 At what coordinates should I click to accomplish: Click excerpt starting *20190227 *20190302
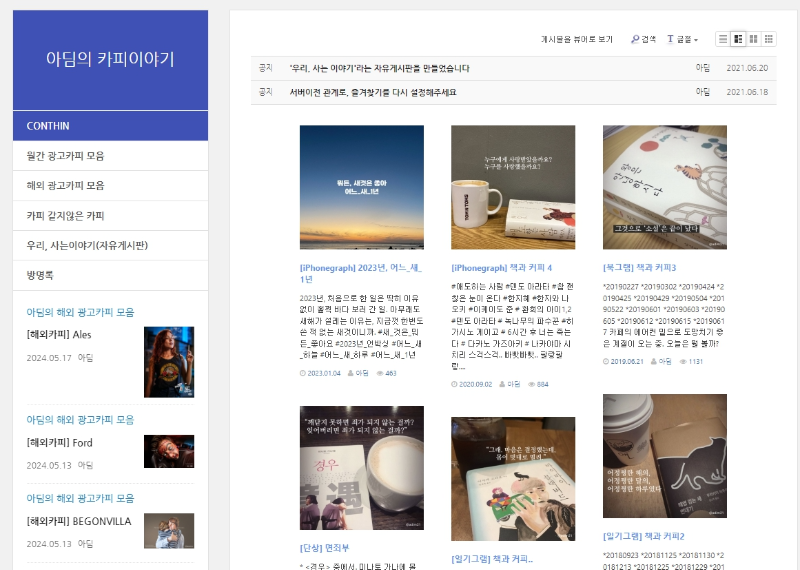(x=664, y=315)
